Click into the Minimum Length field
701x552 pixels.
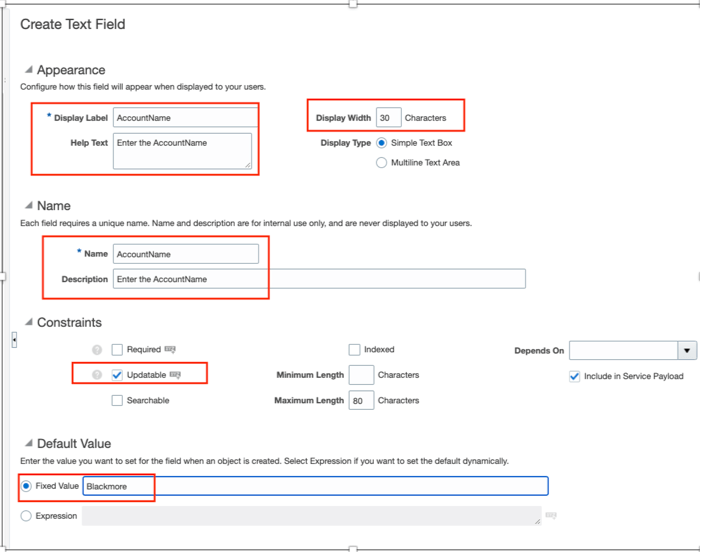pos(361,375)
